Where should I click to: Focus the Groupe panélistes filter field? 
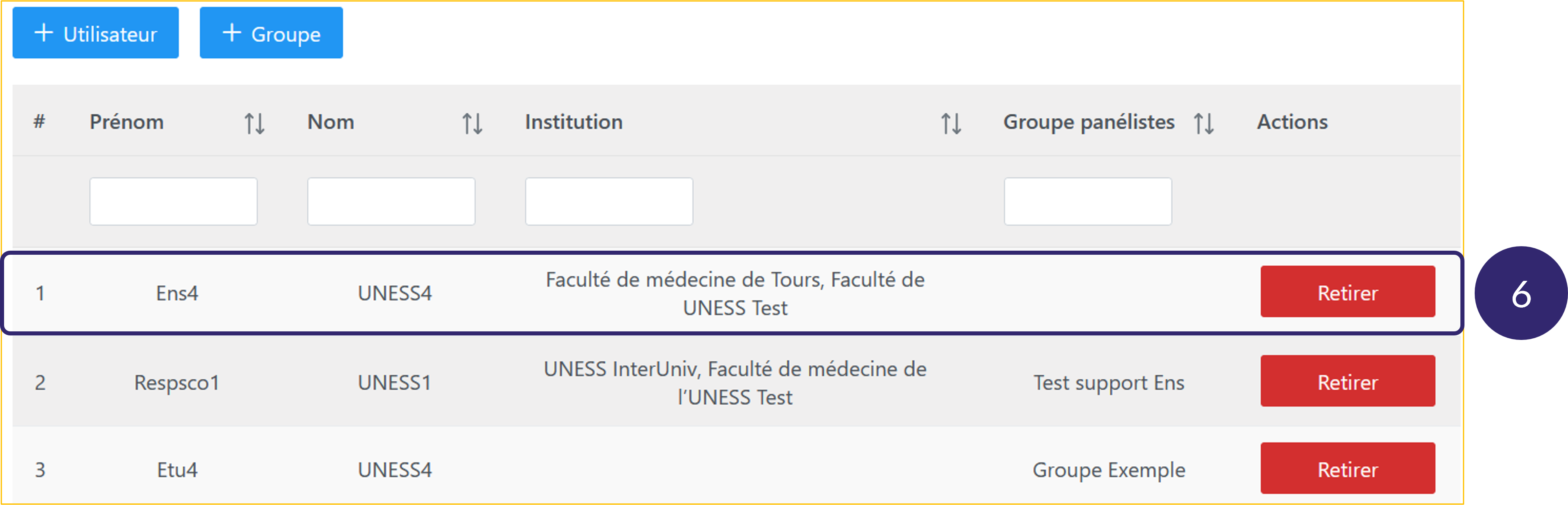1088,201
